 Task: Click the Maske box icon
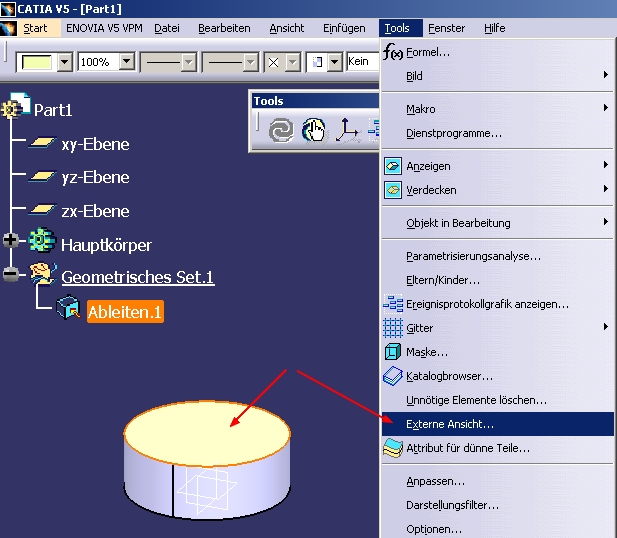point(393,352)
